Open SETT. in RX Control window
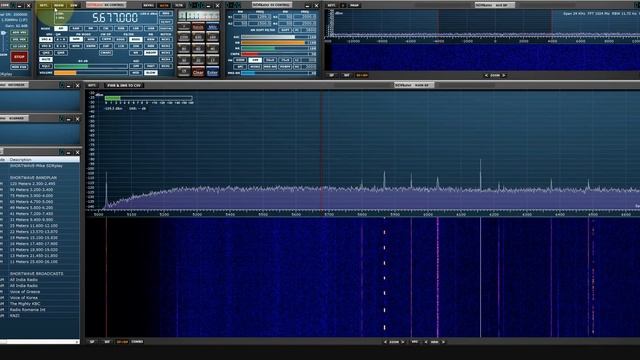 coord(44,5)
